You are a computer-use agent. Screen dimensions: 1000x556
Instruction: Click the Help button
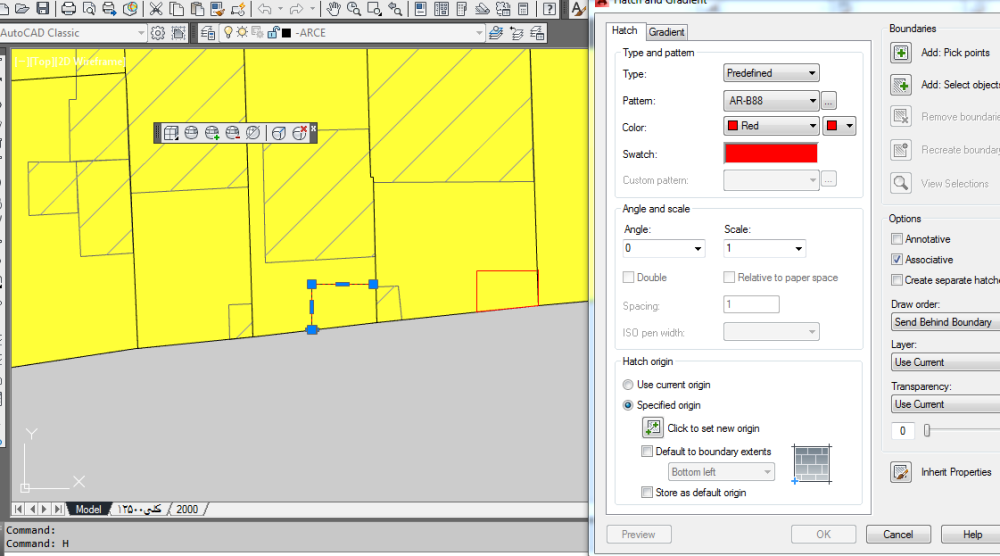click(x=972, y=535)
